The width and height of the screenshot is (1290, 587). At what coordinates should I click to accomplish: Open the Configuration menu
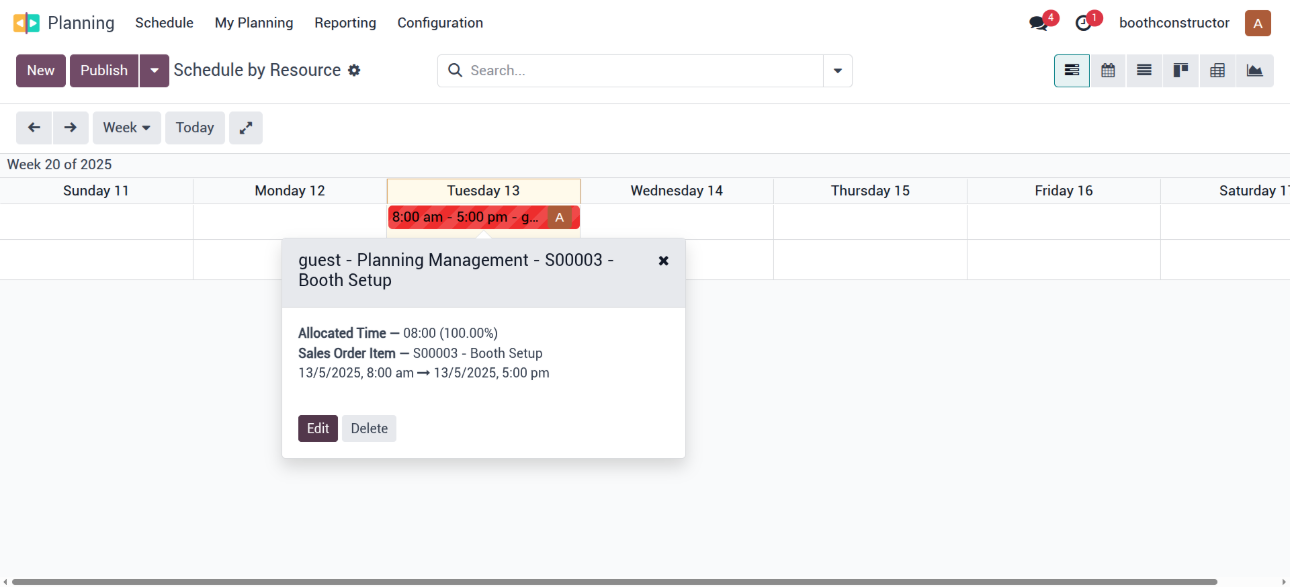pyautogui.click(x=440, y=23)
